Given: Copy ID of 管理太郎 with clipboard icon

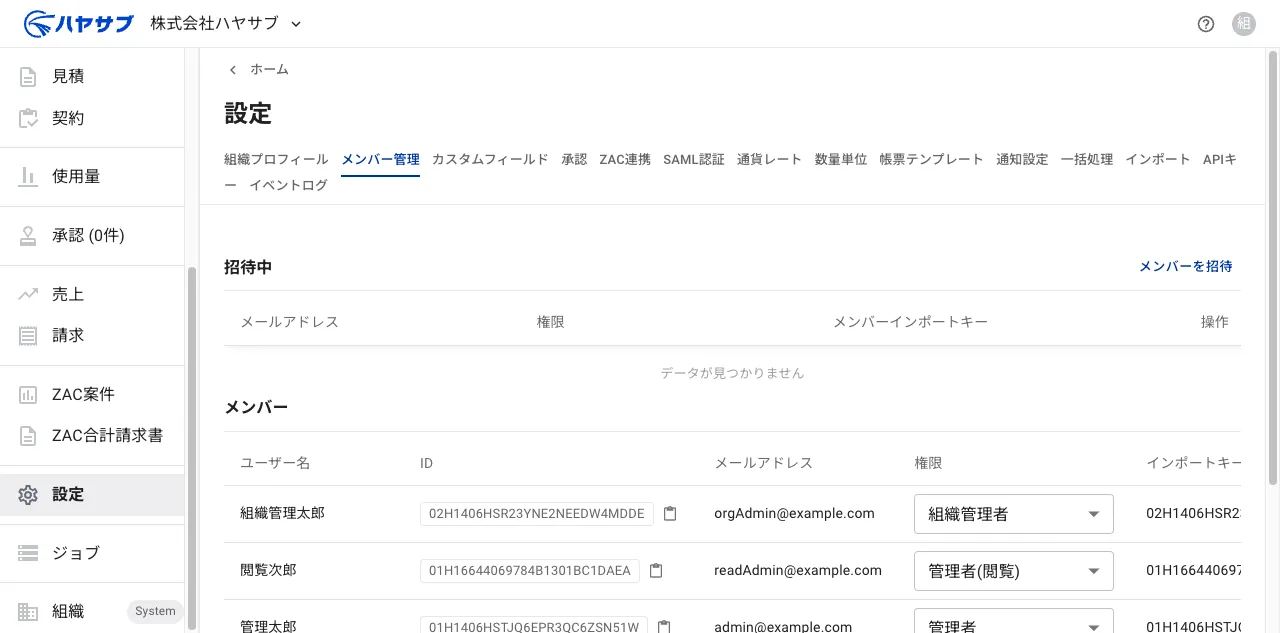Looking at the screenshot, I should click(x=663, y=627).
